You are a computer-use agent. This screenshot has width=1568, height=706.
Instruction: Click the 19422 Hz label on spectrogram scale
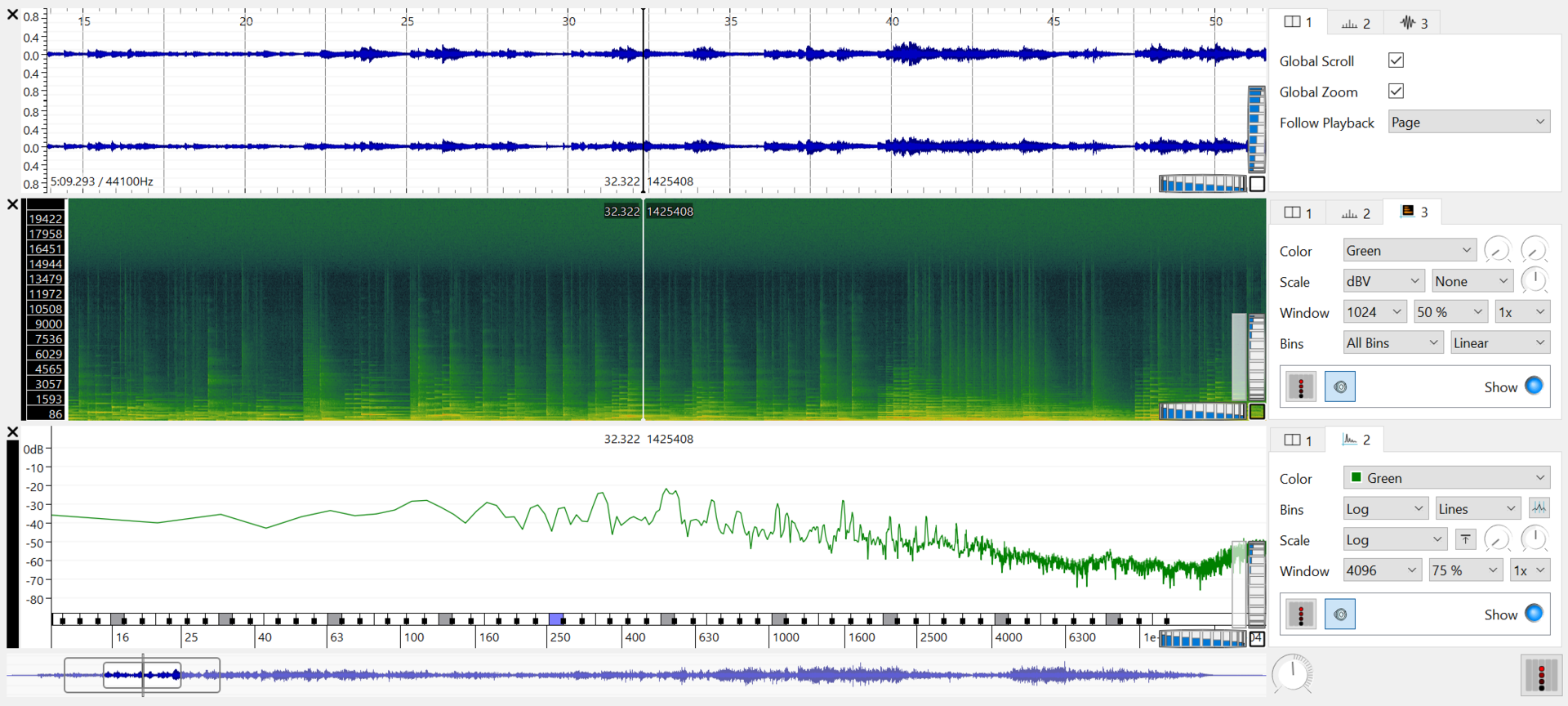click(45, 218)
